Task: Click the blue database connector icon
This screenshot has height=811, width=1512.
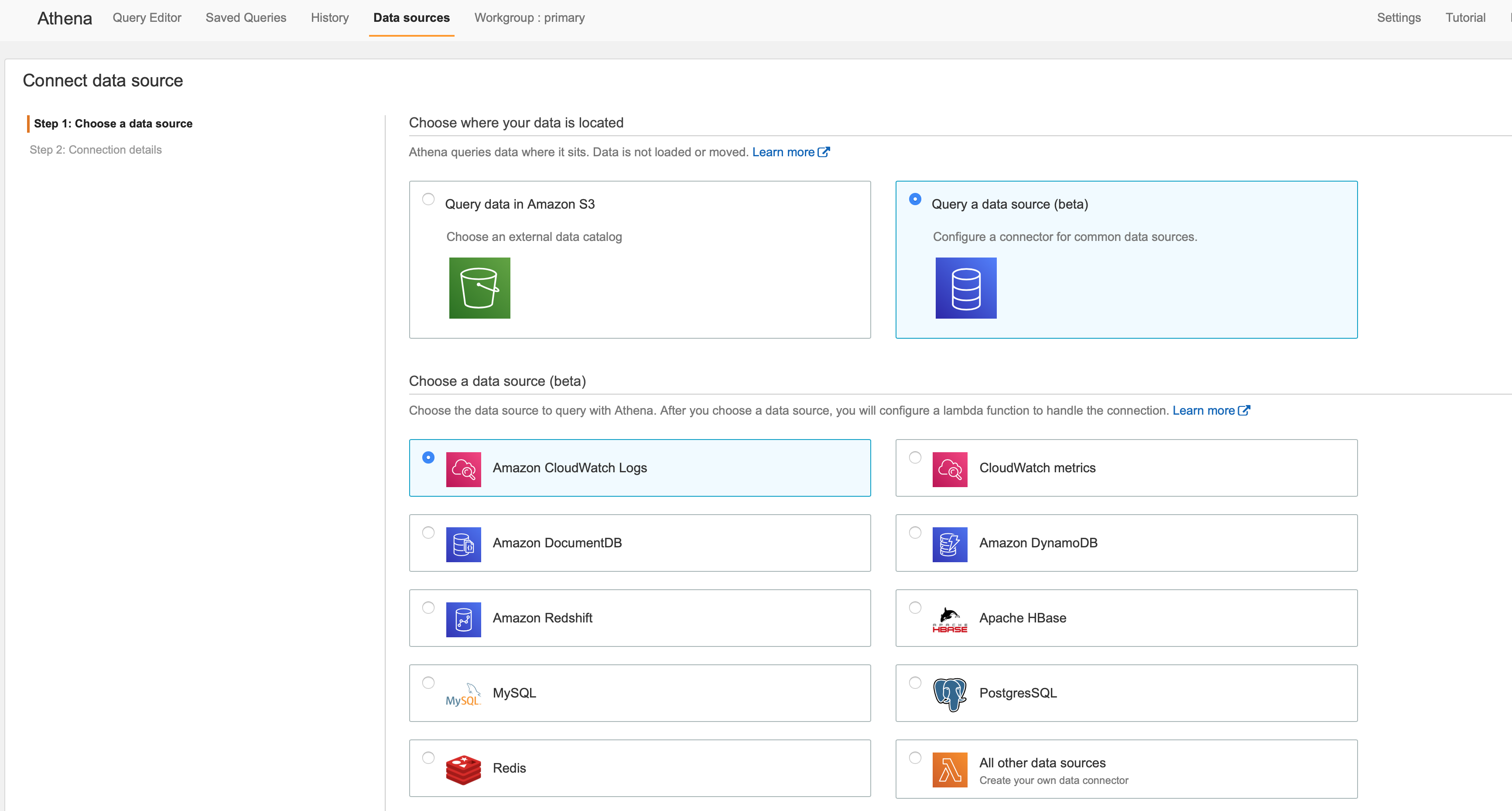Action: 966,288
